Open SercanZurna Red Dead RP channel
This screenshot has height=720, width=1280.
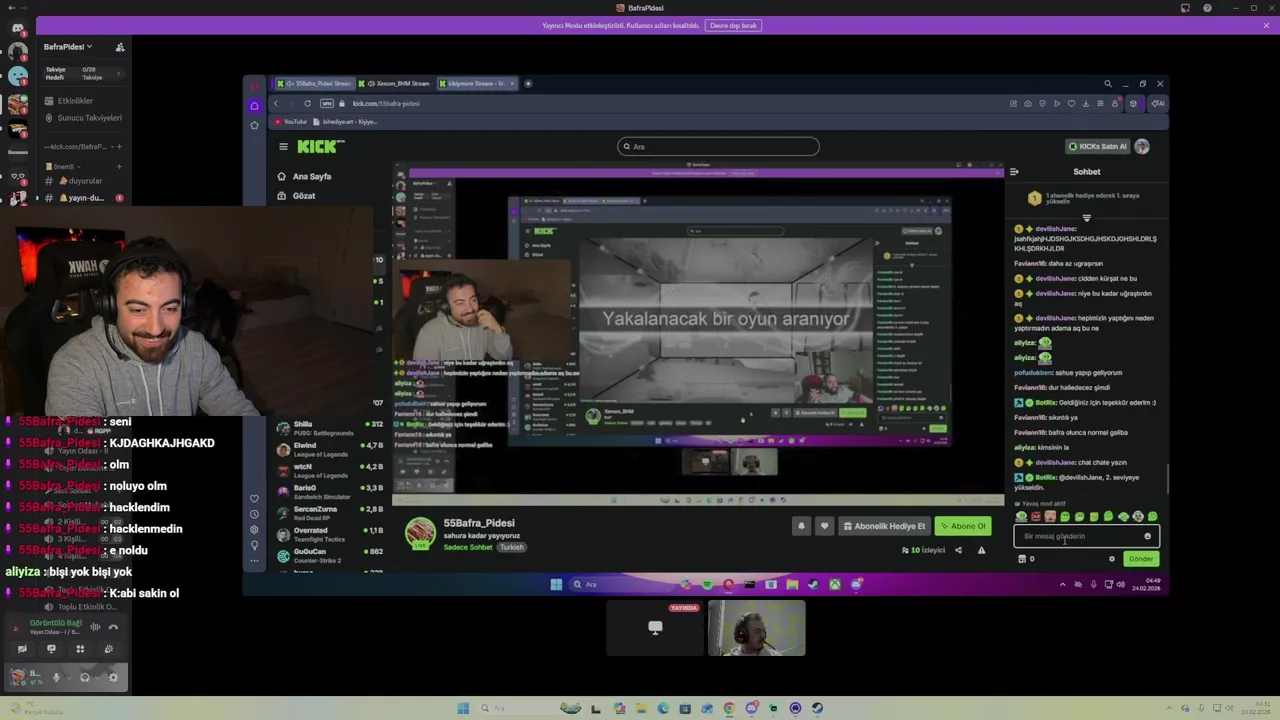(x=330, y=513)
